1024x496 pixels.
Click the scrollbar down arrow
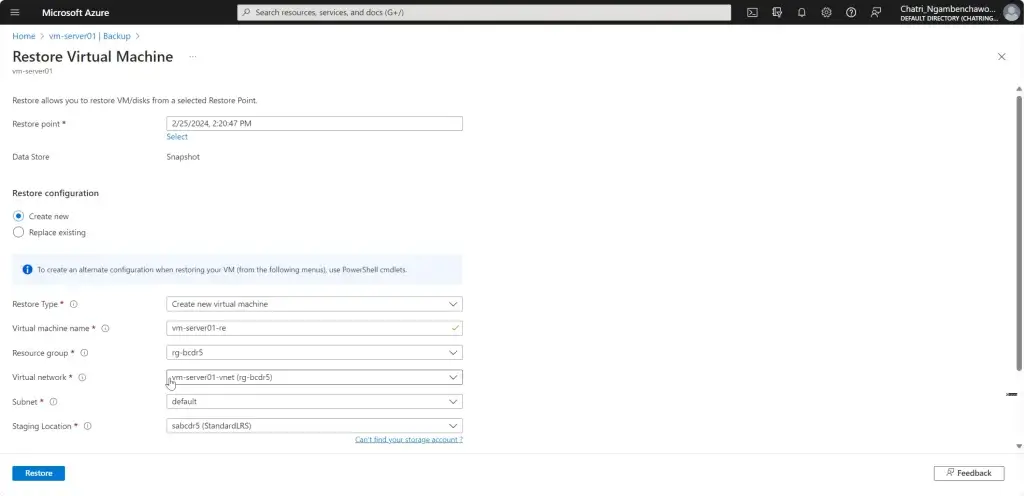point(1019,446)
